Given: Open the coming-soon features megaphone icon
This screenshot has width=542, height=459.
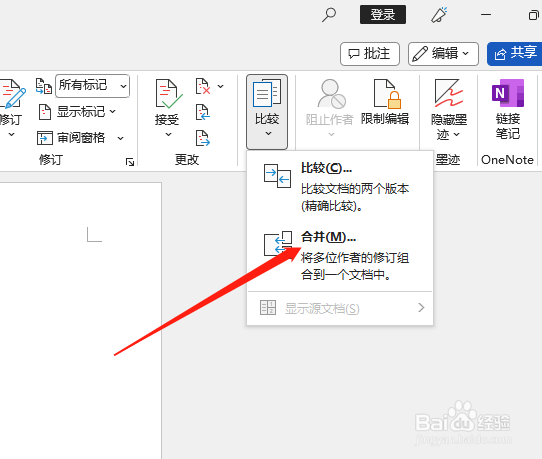Looking at the screenshot, I should [x=439, y=15].
